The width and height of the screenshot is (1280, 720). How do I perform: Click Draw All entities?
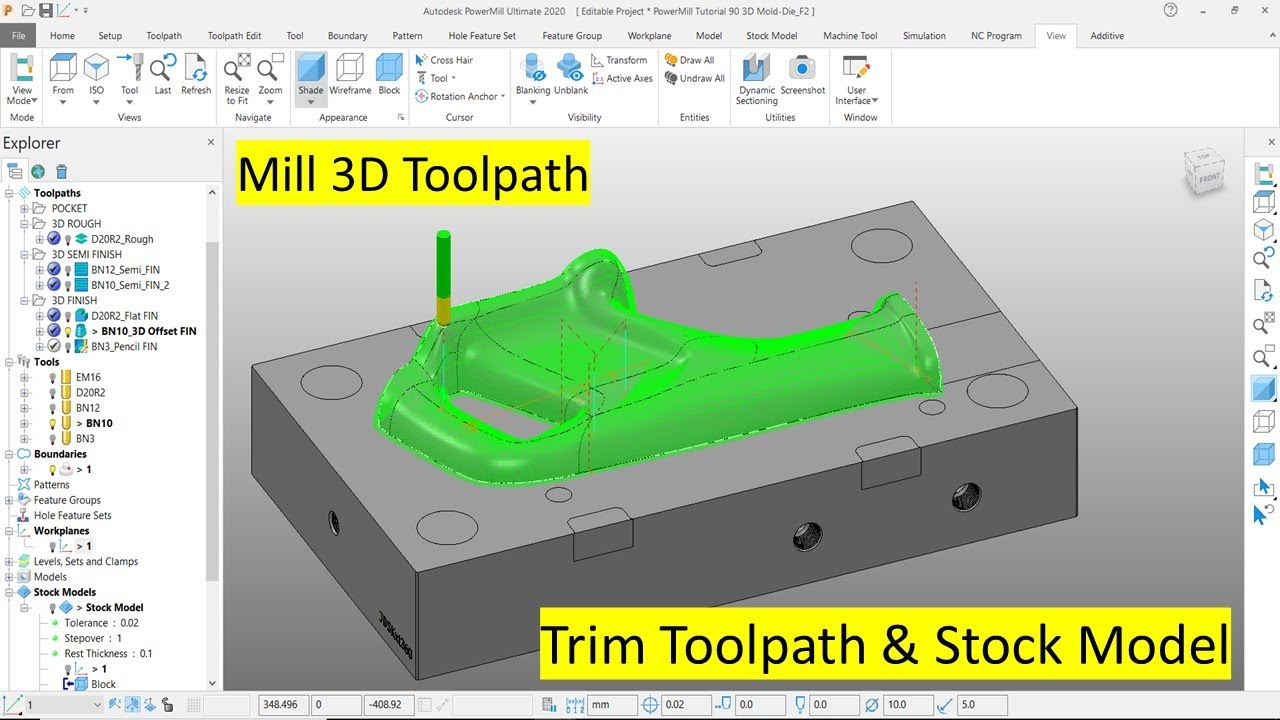(x=690, y=60)
